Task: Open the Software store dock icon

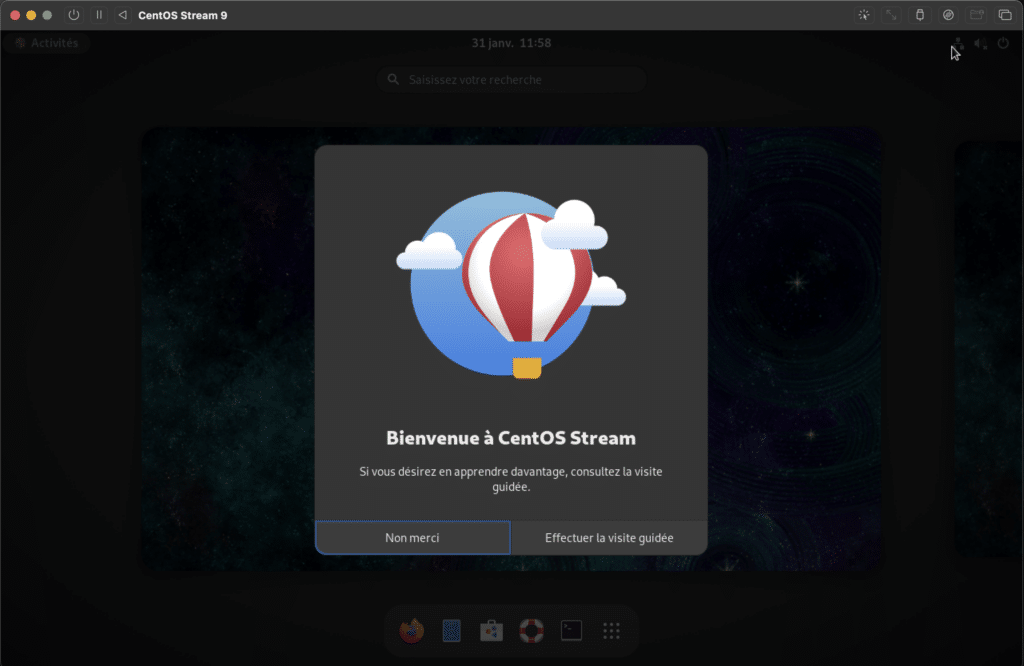Action: 491,631
